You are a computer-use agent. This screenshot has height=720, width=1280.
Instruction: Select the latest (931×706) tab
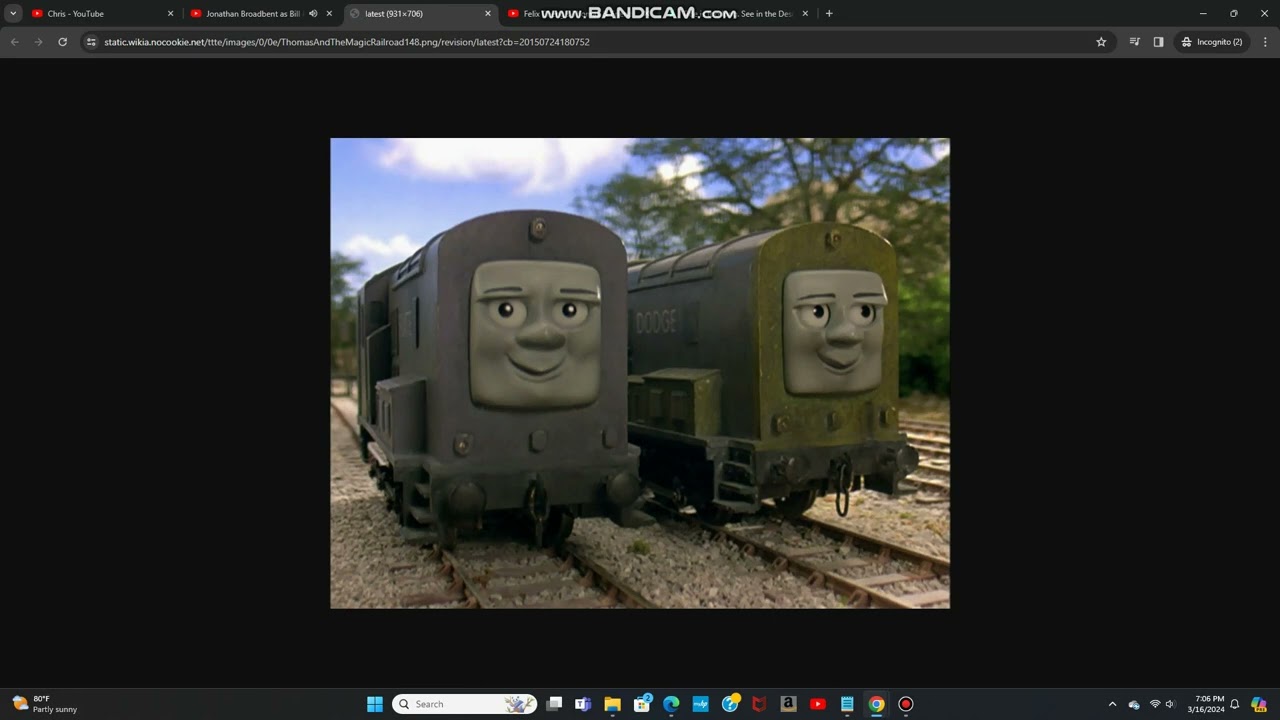(420, 14)
